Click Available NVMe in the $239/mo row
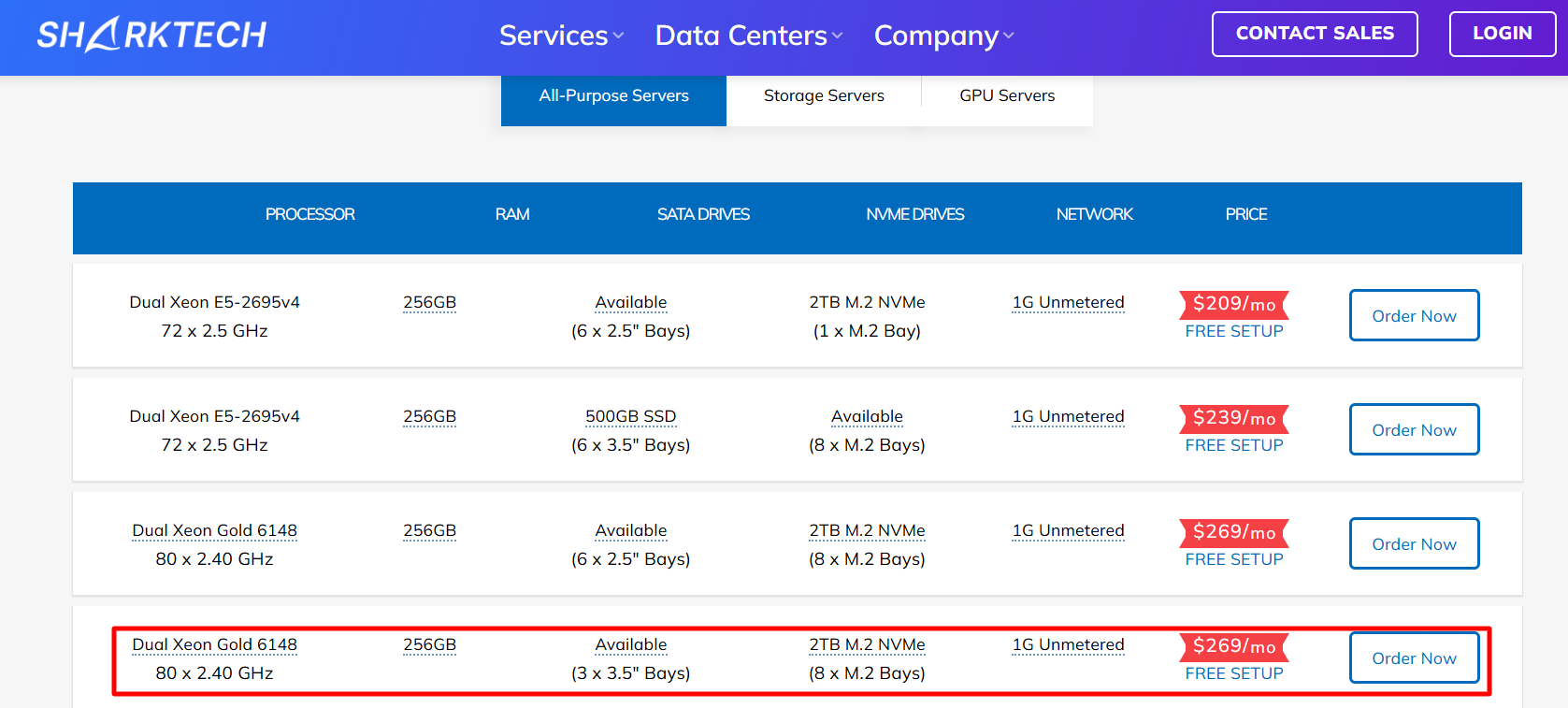Viewport: 1568px width, 708px height. coord(867,416)
